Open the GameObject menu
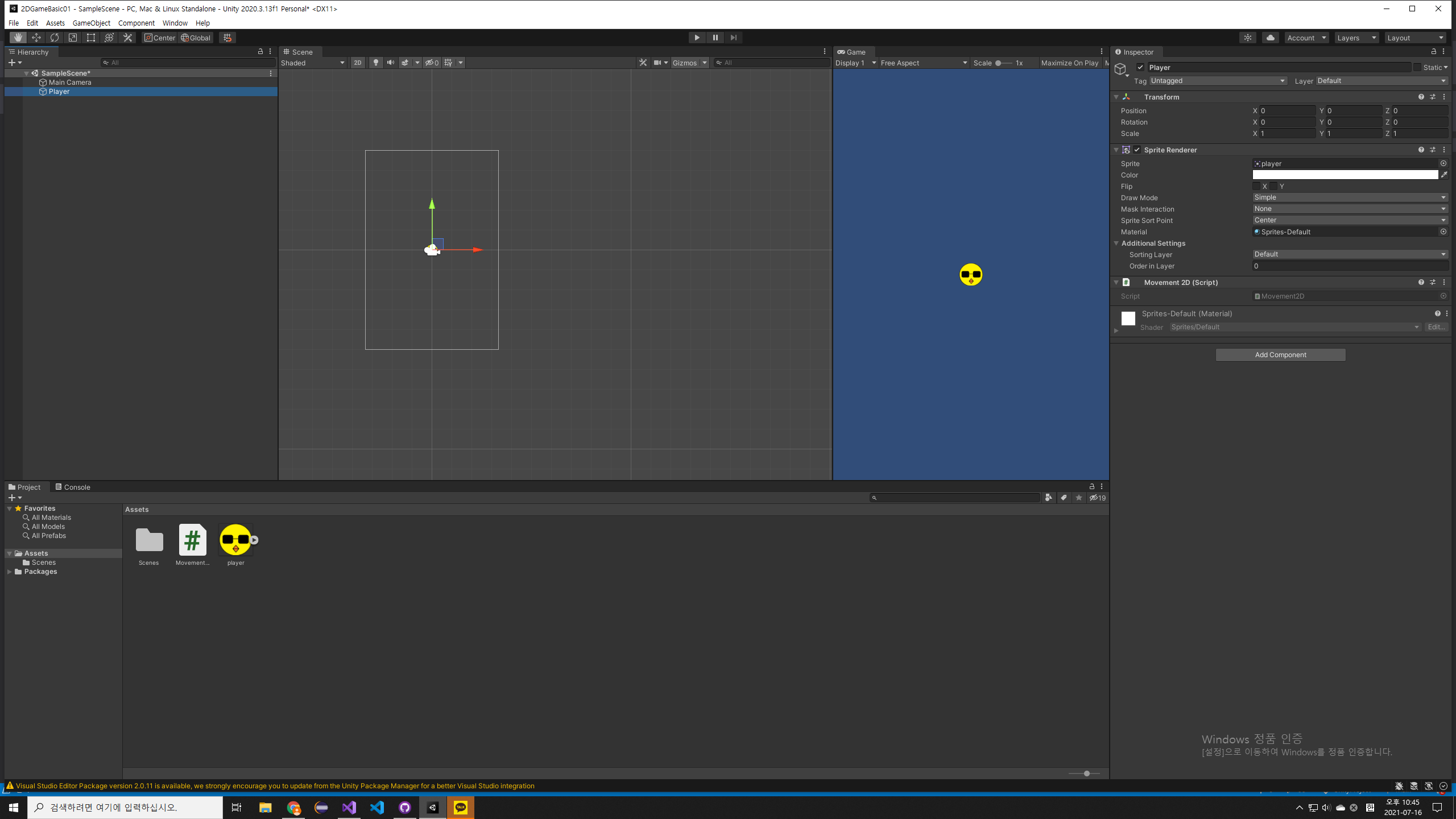This screenshot has height=819, width=1456. [91, 23]
